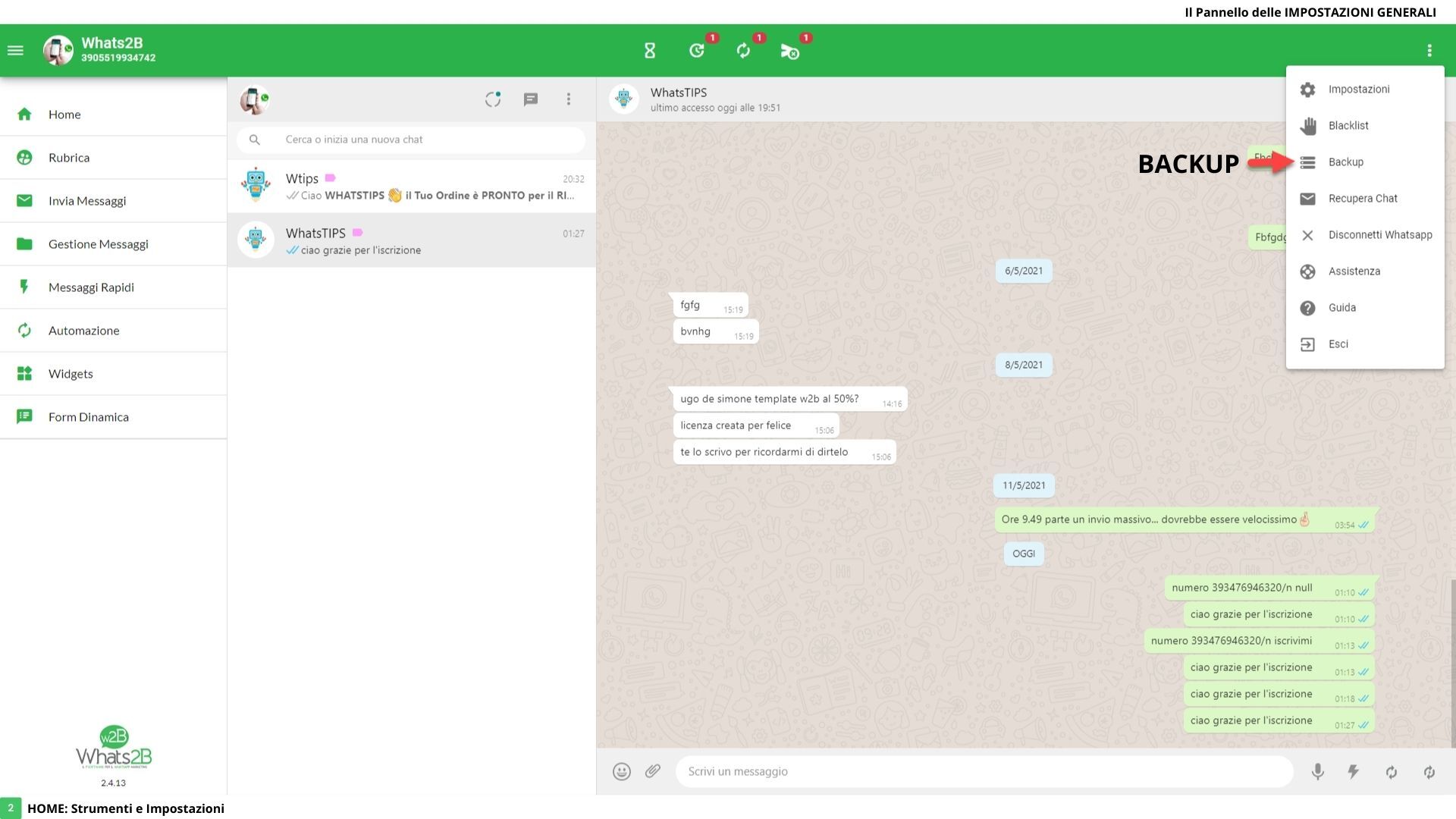Click the Rubrica contacts icon
The image size is (1456, 819).
[24, 158]
